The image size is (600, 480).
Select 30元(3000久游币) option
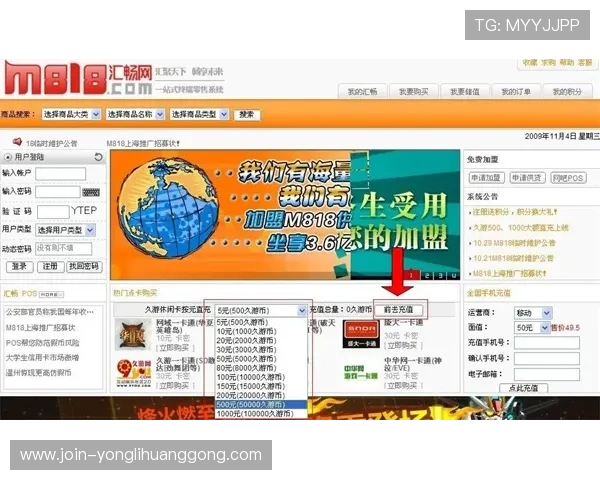pos(261,350)
